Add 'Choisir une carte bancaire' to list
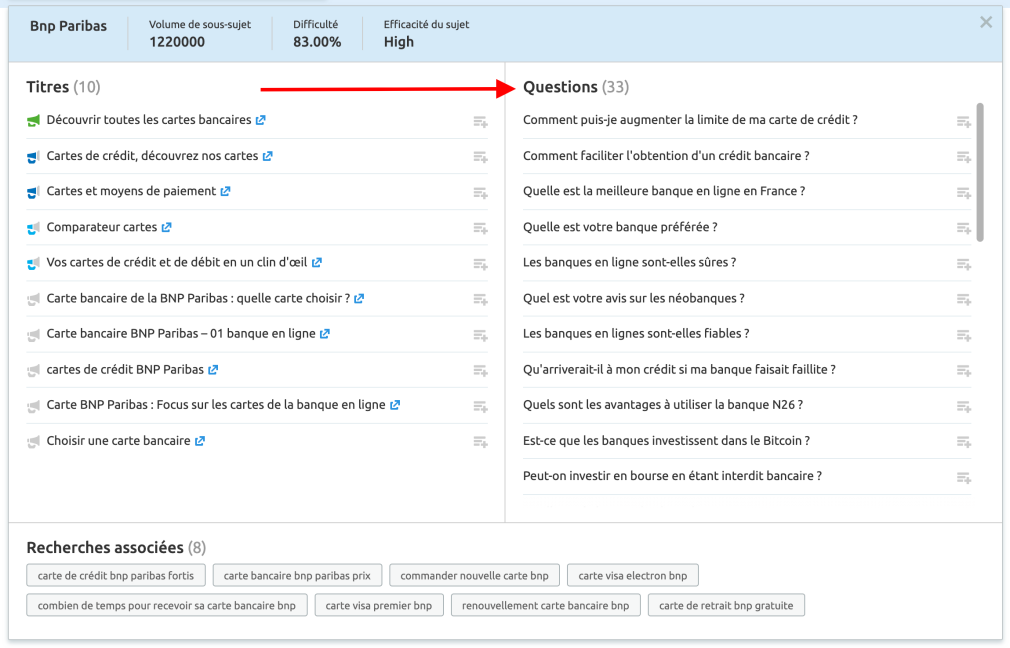This screenshot has height=648, width=1010. (481, 443)
